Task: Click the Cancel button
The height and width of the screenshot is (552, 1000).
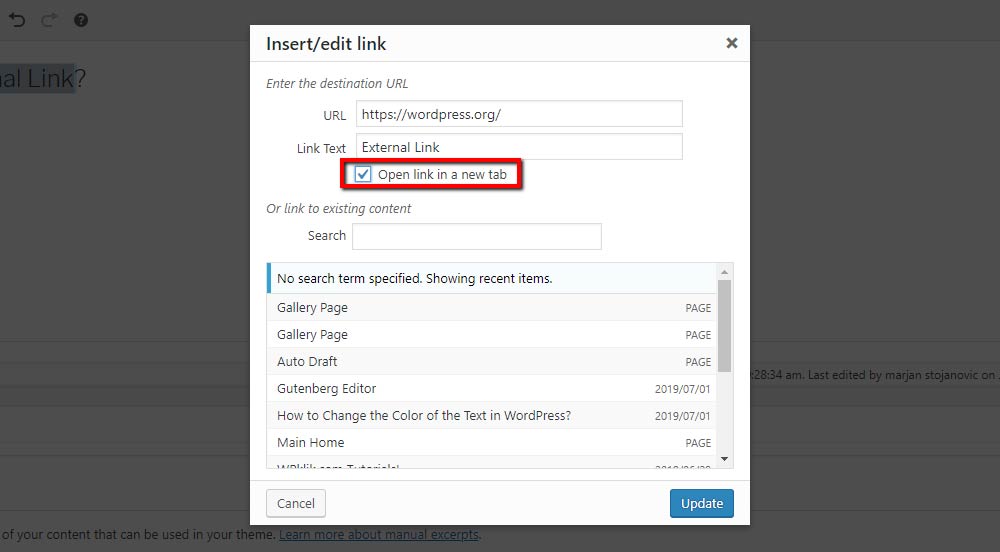Action: click(296, 503)
